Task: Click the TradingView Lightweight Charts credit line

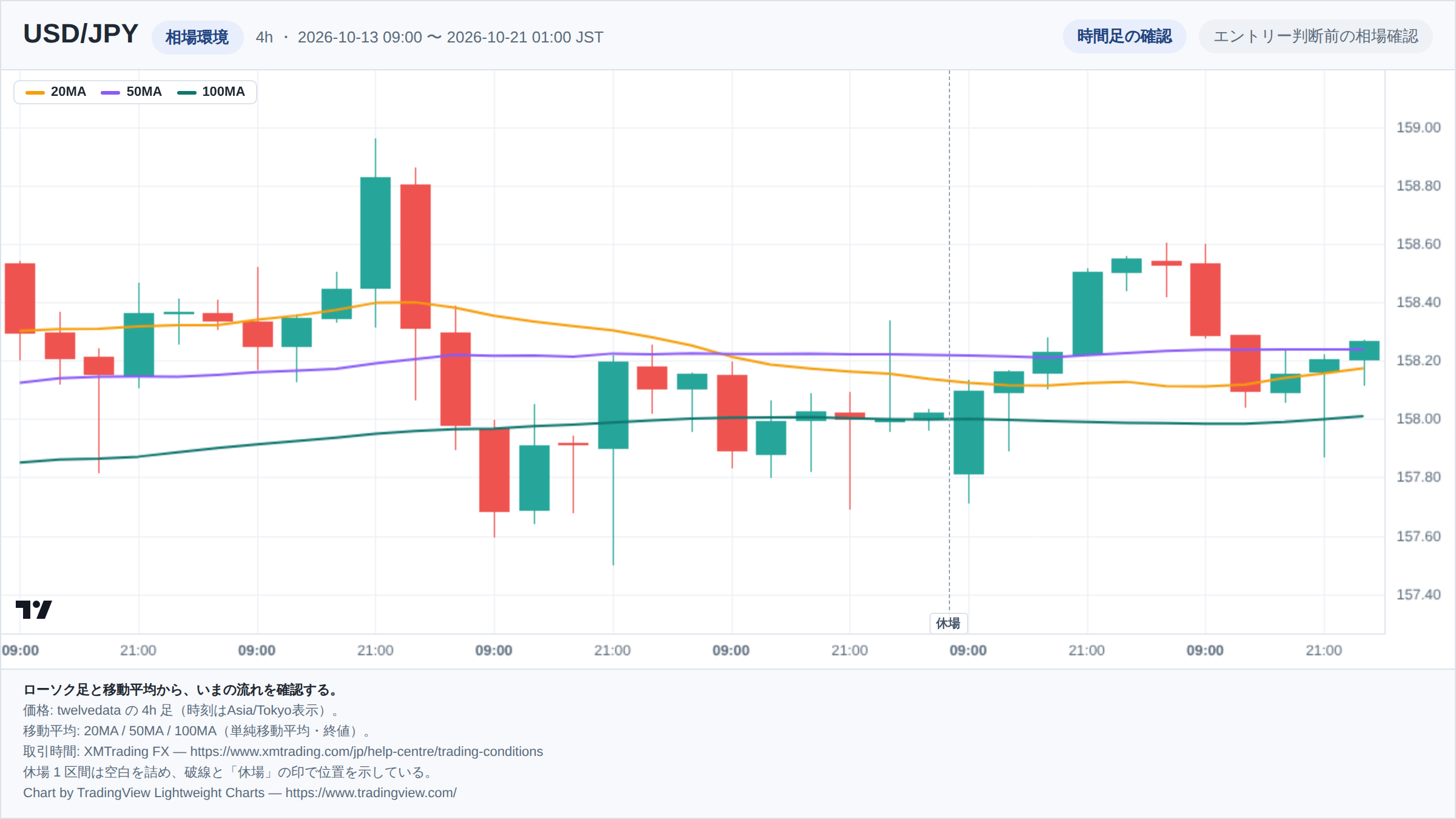Action: point(240,792)
